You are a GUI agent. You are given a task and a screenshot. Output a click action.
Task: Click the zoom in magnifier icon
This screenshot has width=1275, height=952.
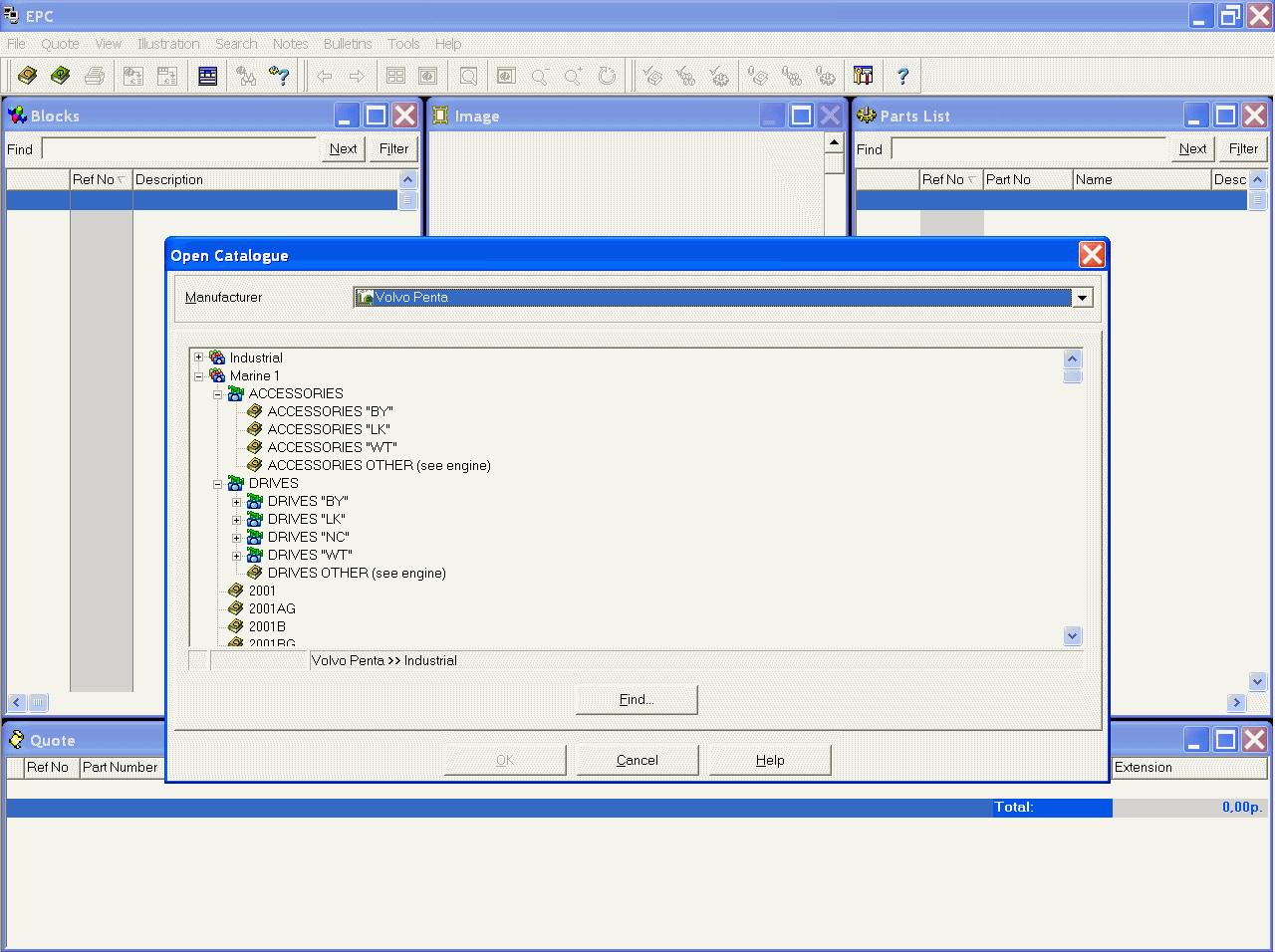[573, 76]
